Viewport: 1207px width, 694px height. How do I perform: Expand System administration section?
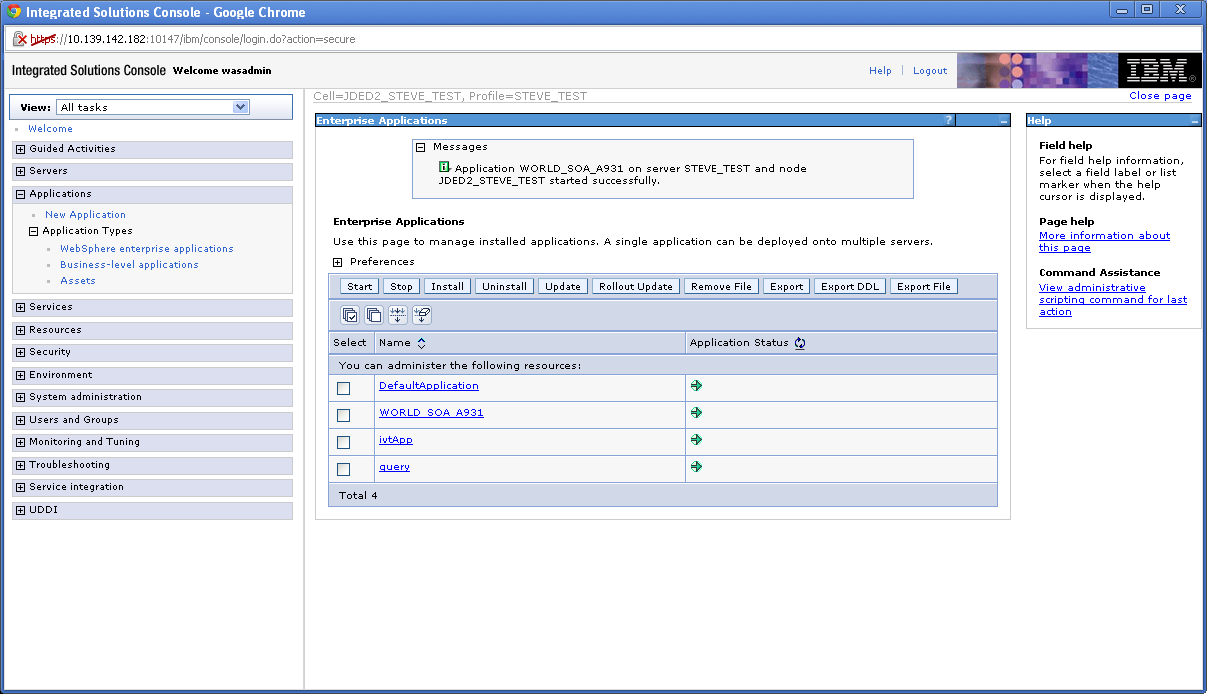point(20,397)
